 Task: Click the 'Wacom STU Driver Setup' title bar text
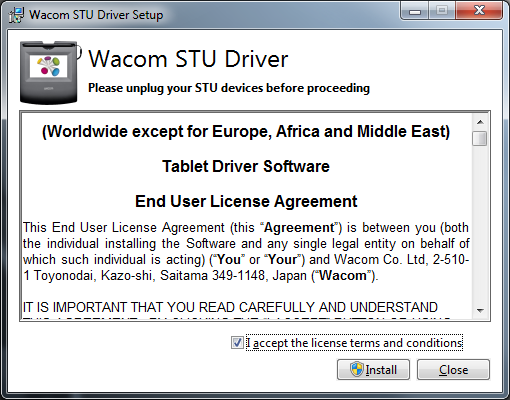tap(96, 15)
